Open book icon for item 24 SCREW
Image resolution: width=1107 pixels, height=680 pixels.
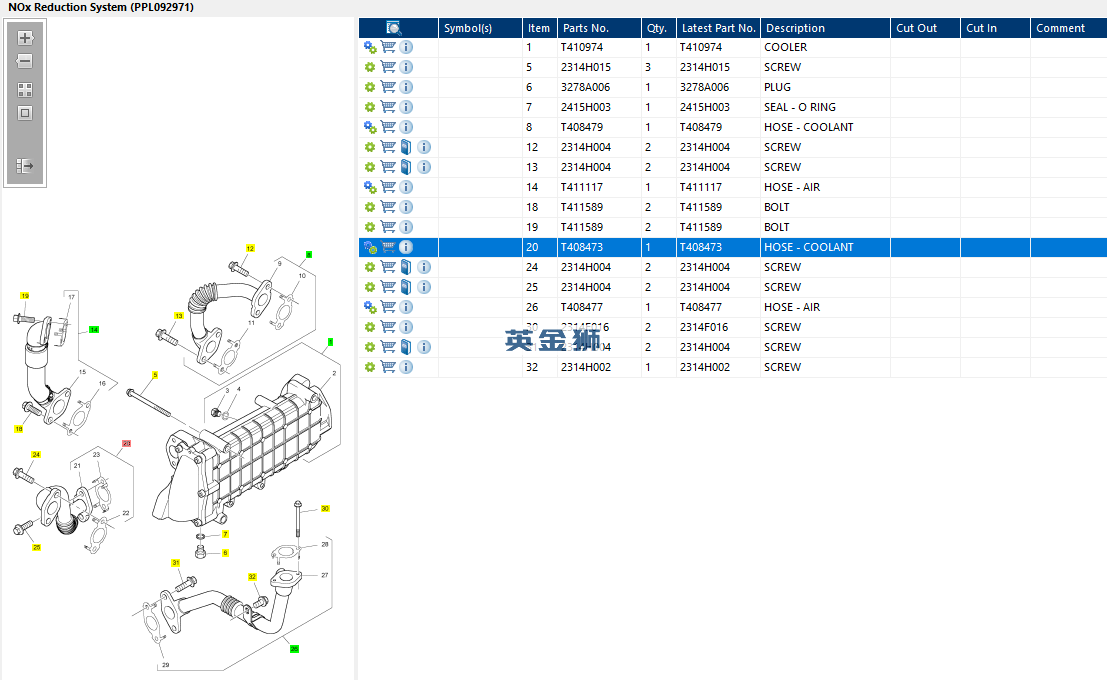pos(406,267)
